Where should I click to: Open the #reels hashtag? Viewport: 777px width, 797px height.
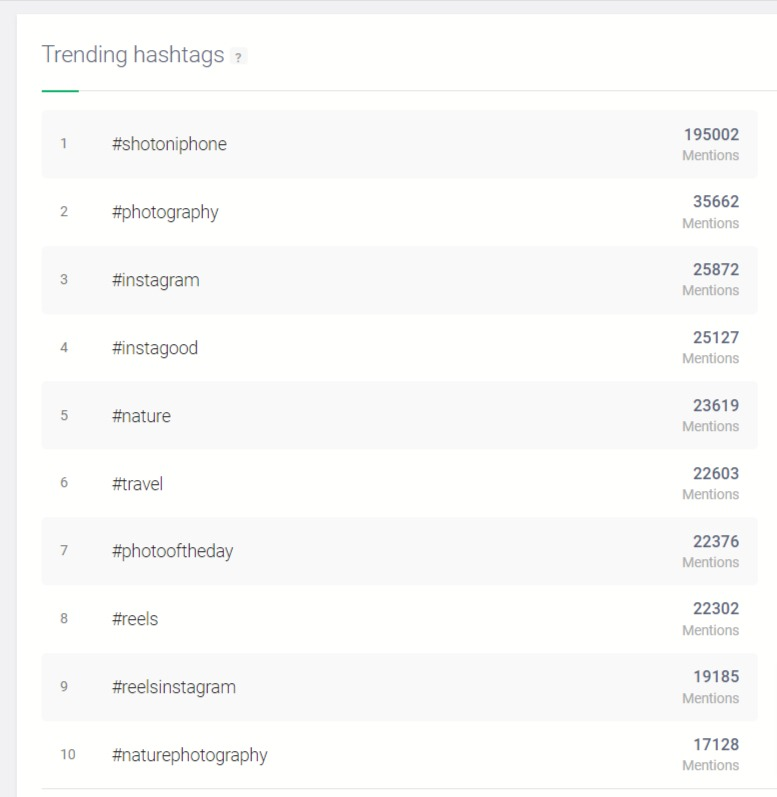point(135,619)
